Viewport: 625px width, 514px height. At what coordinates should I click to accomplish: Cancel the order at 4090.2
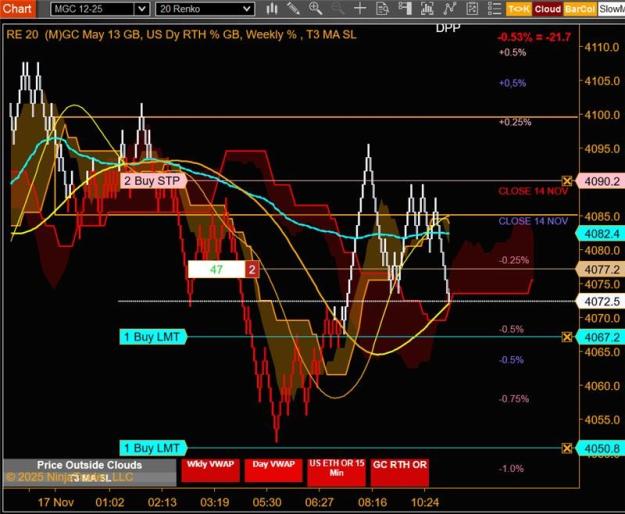coord(567,181)
